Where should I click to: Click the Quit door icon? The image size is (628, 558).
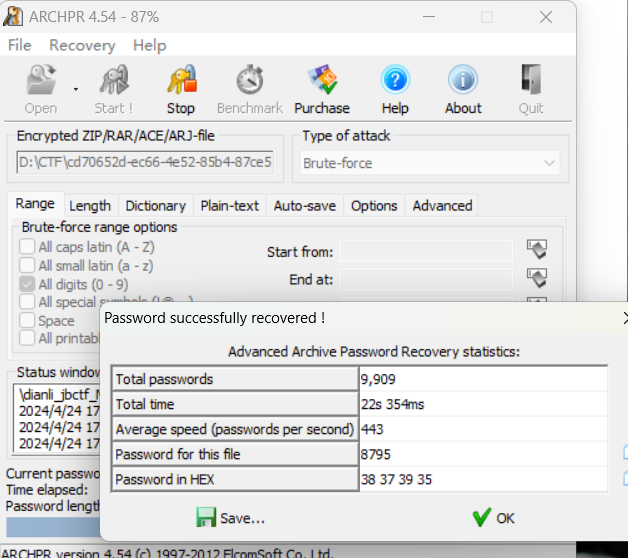tap(531, 79)
